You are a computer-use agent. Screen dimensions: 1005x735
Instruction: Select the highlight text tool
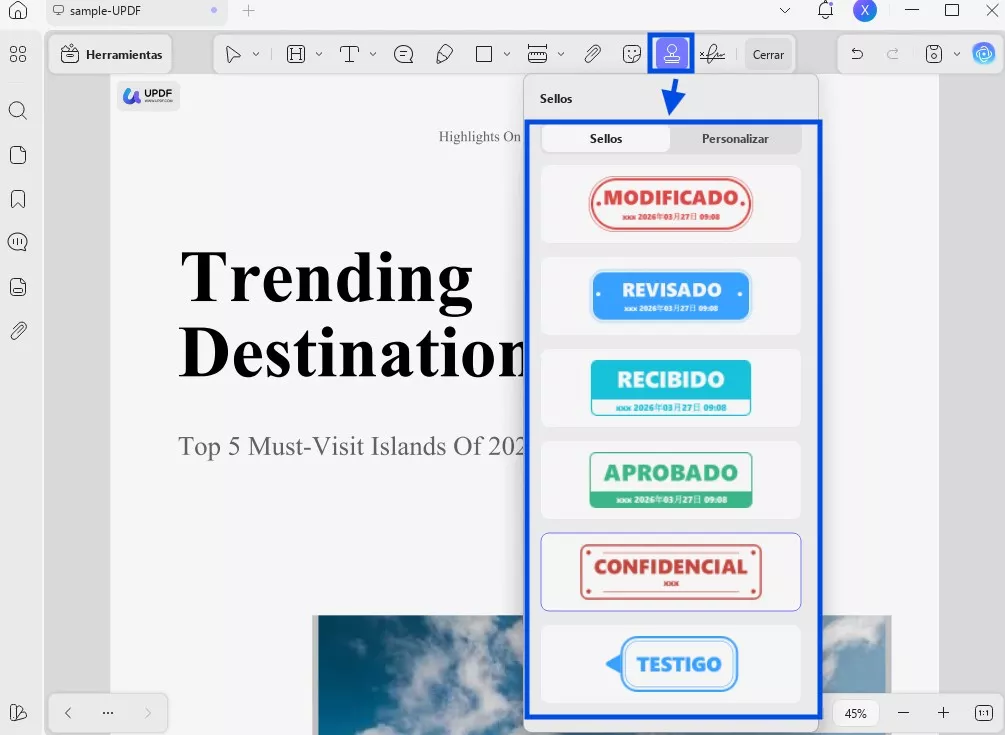pos(296,54)
